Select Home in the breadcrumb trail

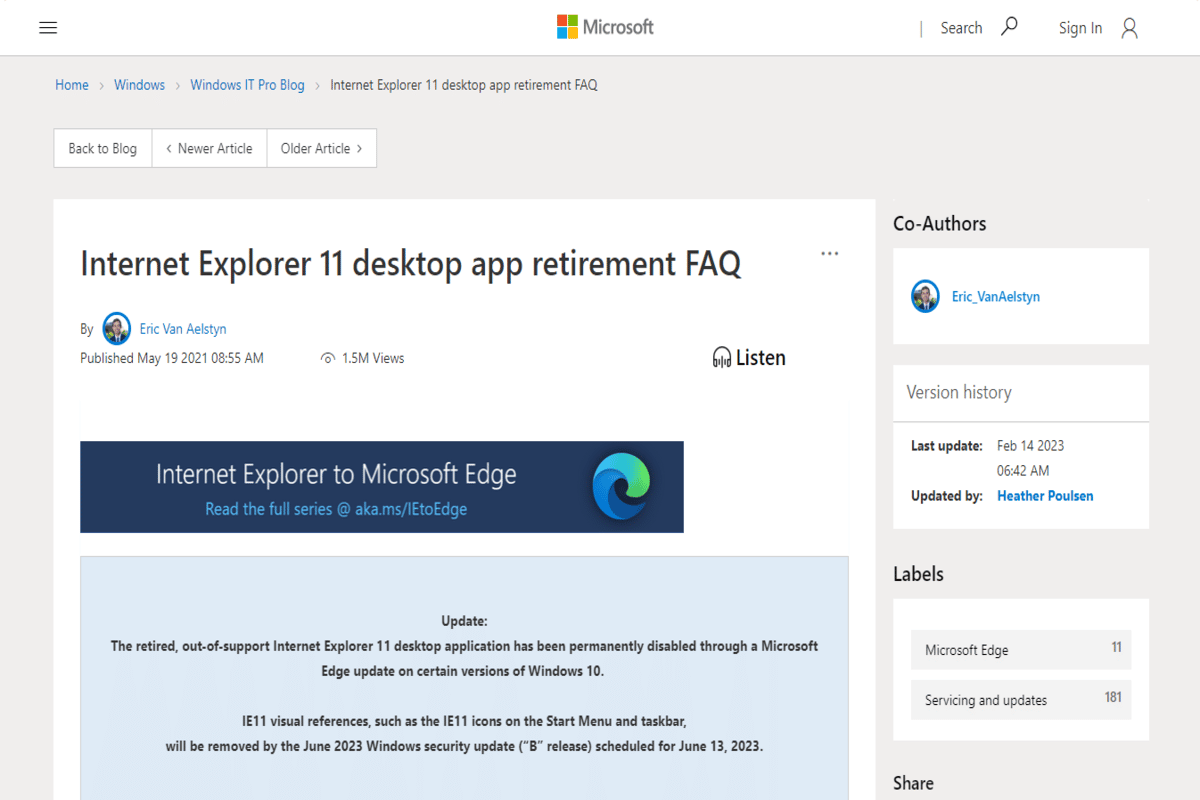click(71, 85)
